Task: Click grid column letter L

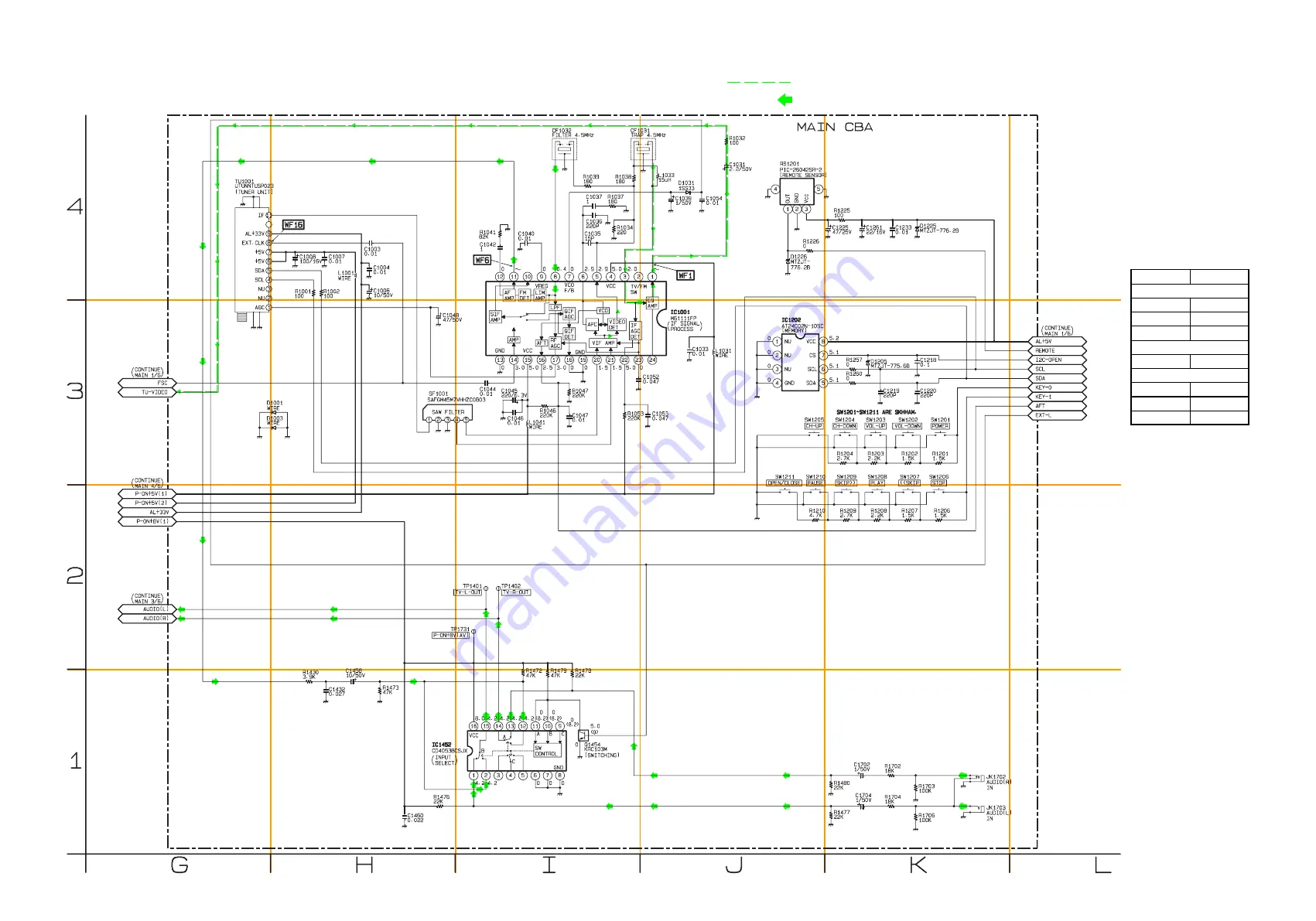Action: pos(1102,865)
